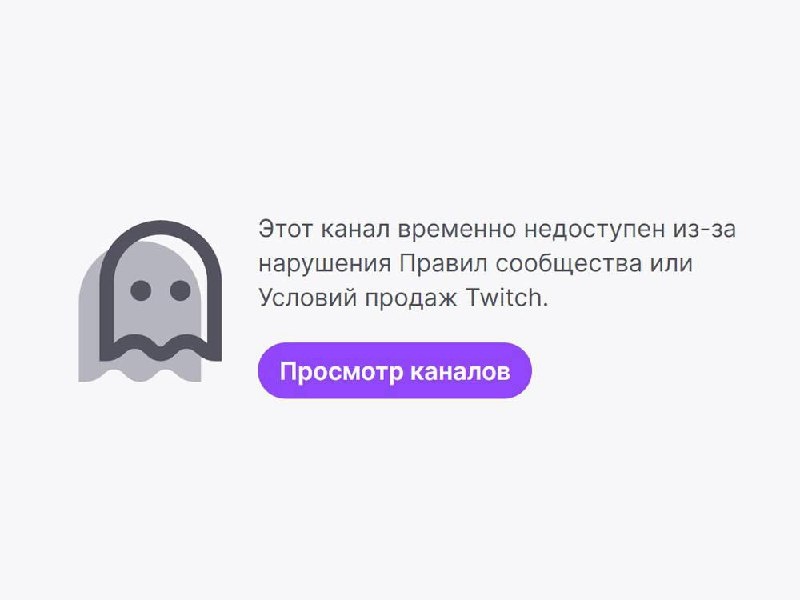Click the word недоступен in the message

point(594,230)
